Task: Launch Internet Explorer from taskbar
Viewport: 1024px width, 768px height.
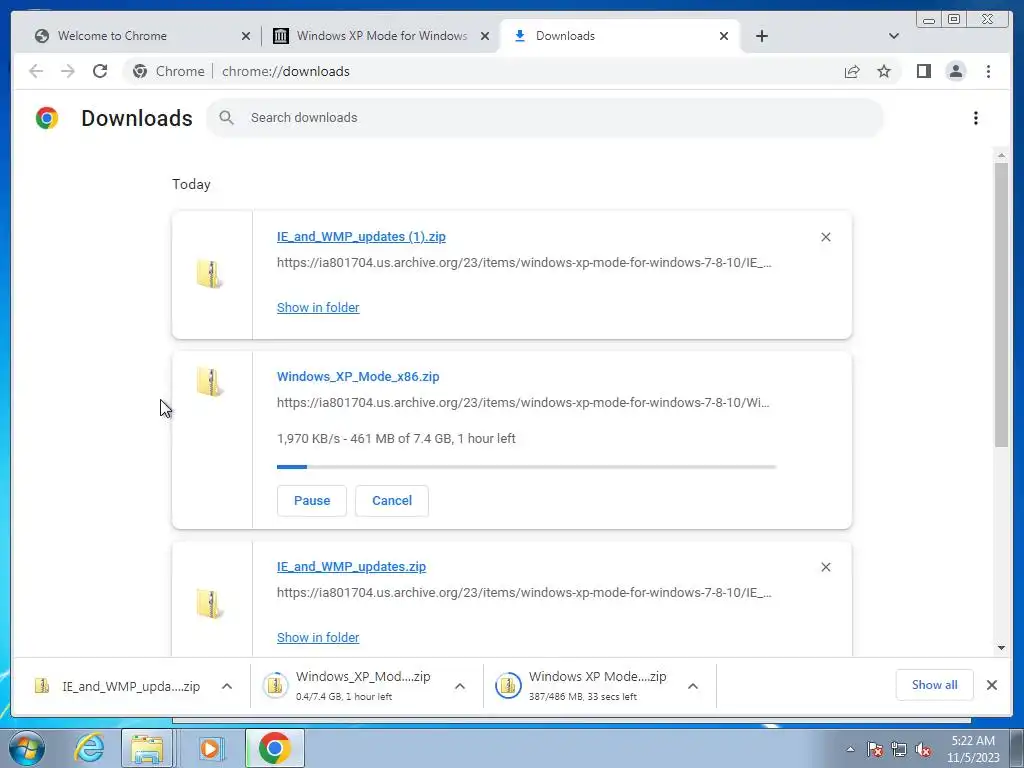Action: pyautogui.click(x=89, y=748)
